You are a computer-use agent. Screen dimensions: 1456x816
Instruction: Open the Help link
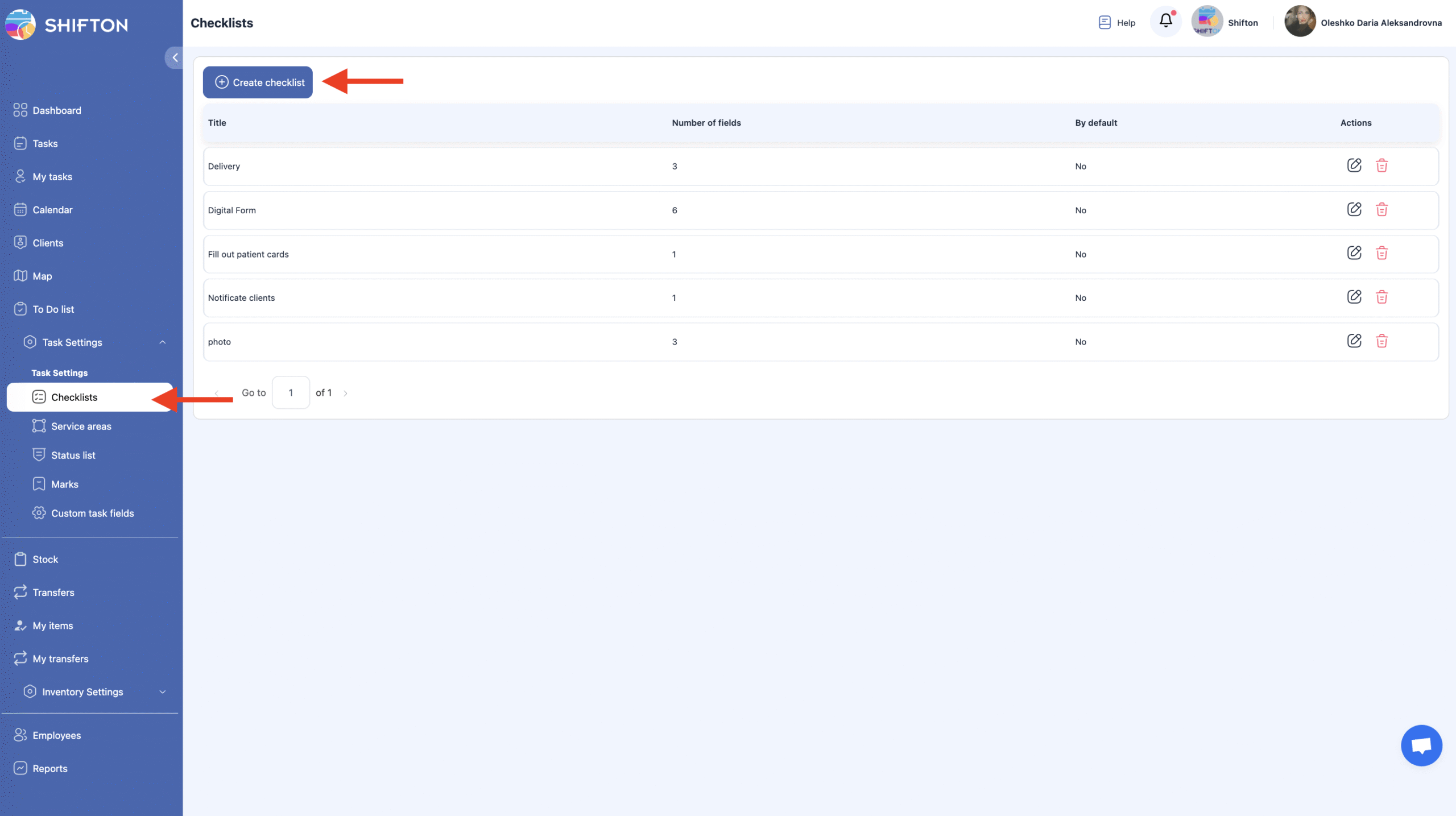tap(1117, 23)
